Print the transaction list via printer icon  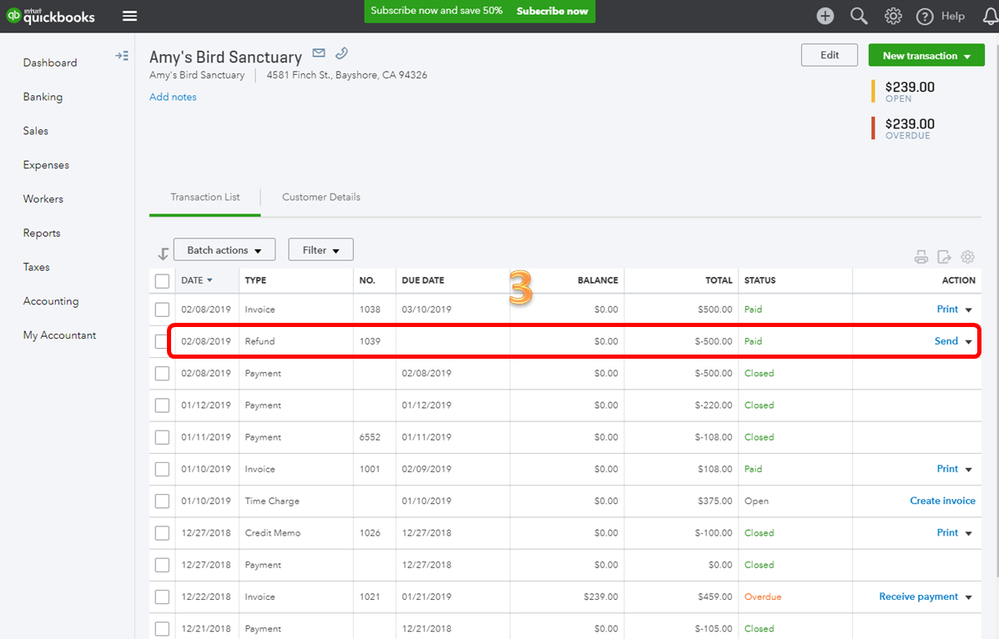coord(921,257)
